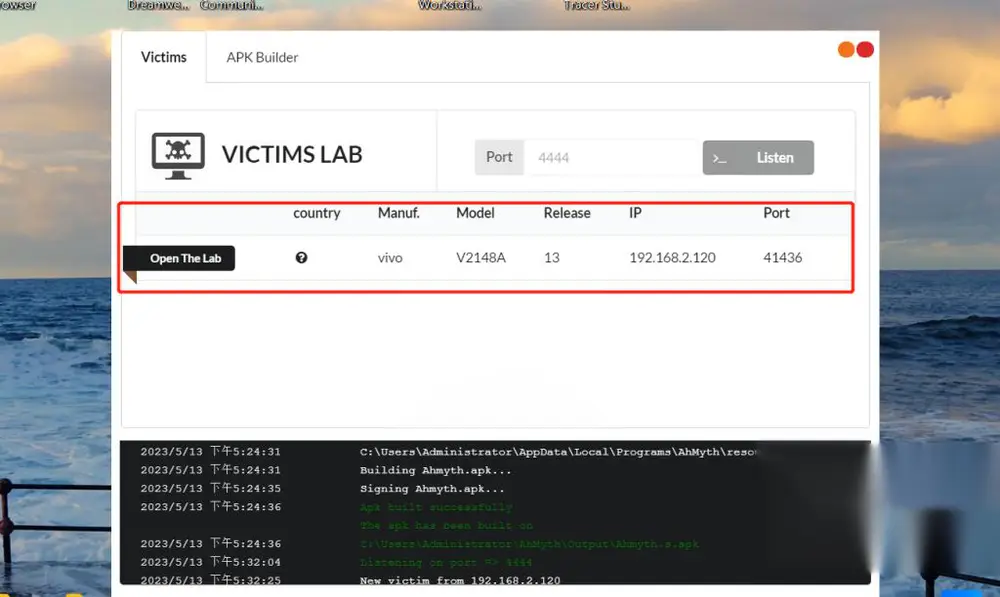The image size is (1000, 597).
Task: Click the question mark country icon
Action: coord(302,258)
